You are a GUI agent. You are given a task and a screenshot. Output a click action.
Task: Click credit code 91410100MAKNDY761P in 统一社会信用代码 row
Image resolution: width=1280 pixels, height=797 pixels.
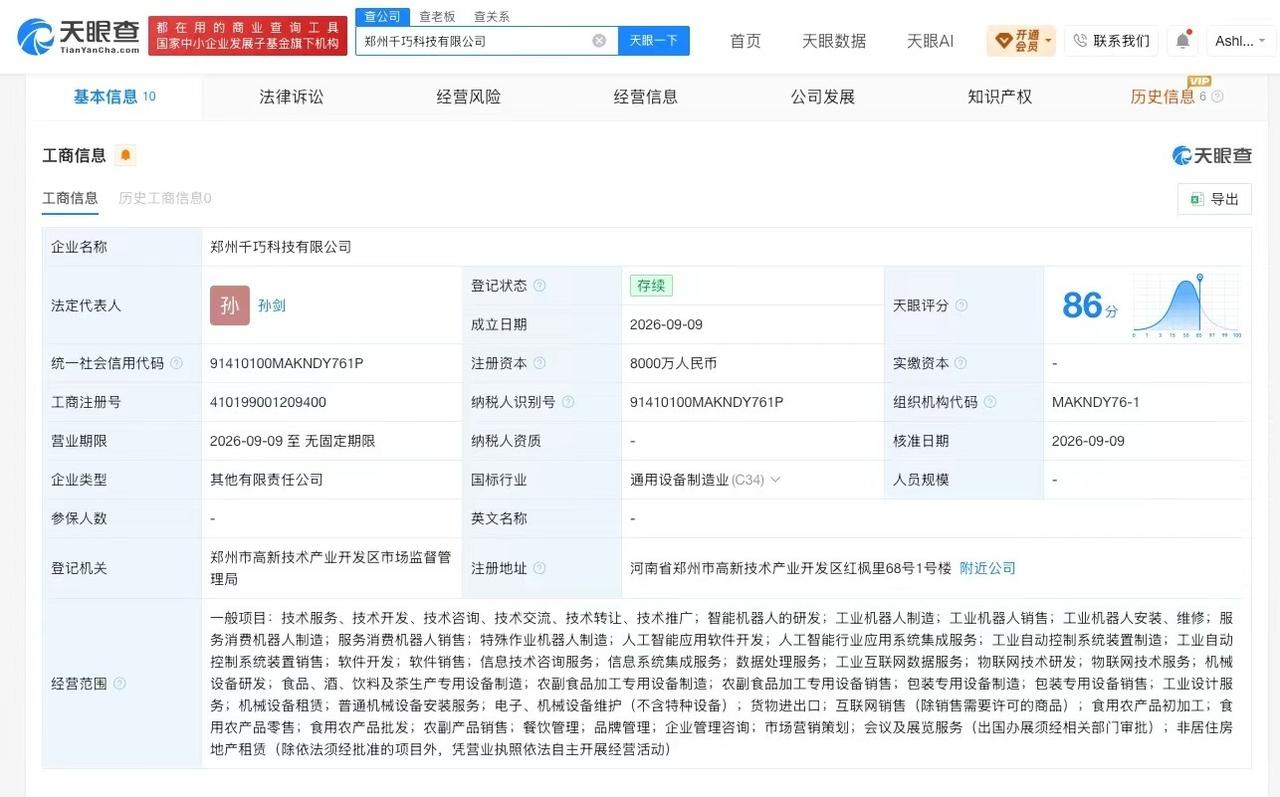pos(287,363)
